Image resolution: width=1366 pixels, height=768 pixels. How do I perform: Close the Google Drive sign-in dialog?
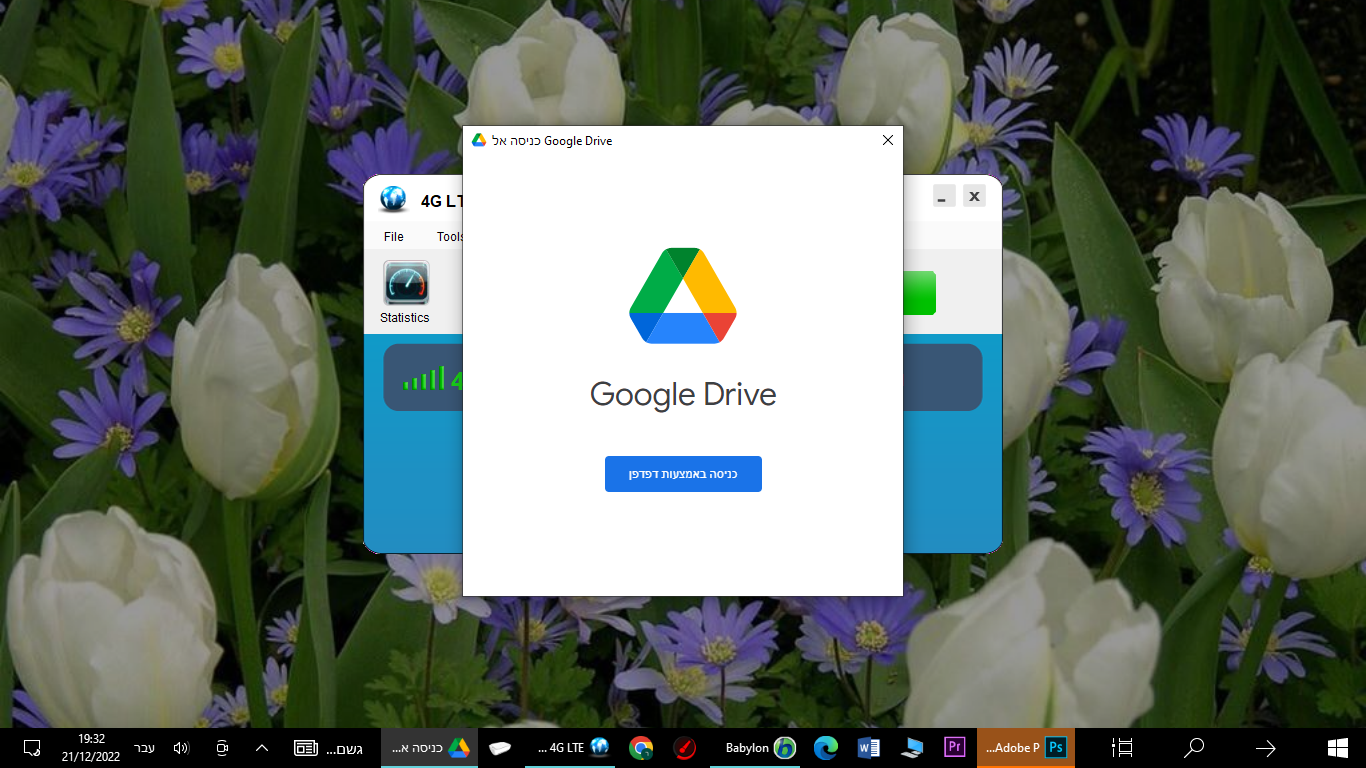887,141
